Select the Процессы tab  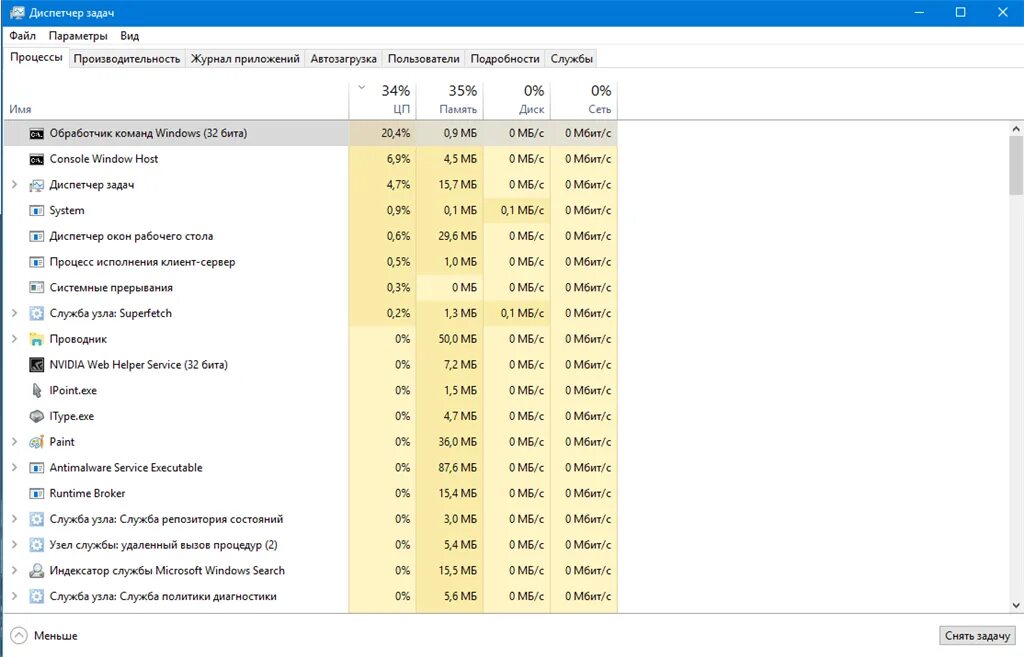pyautogui.click(x=36, y=57)
